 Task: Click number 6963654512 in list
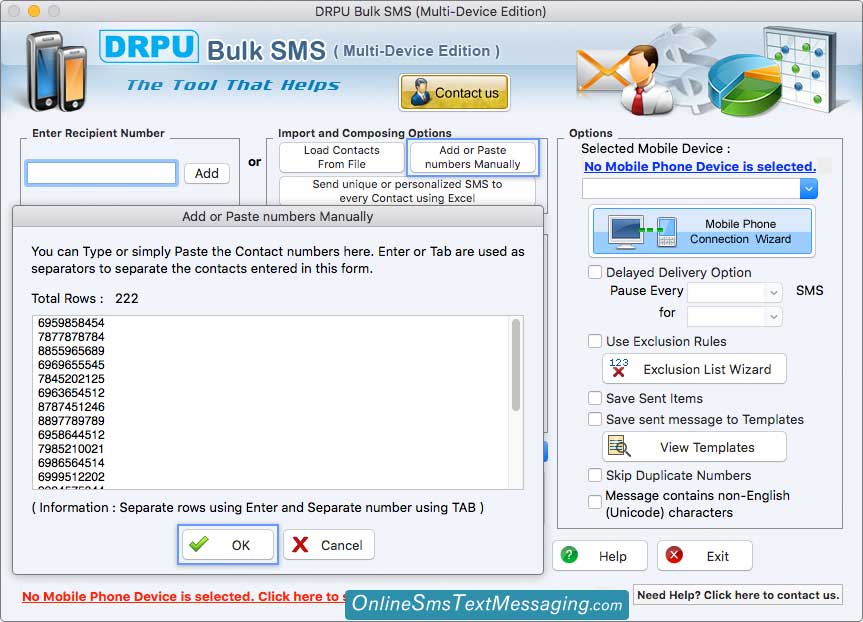click(71, 392)
